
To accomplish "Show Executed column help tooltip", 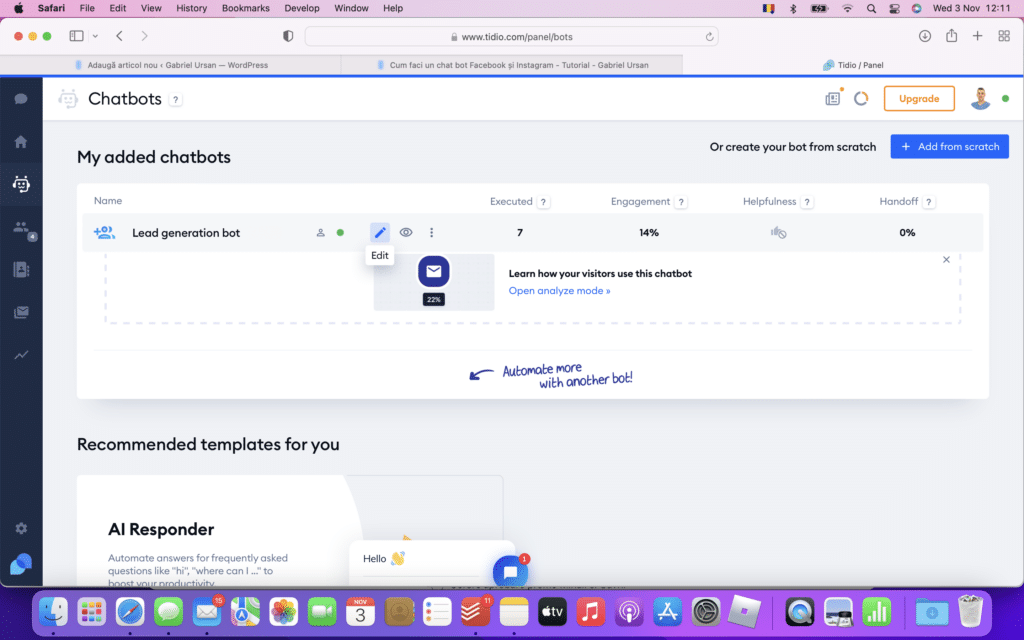I will tap(543, 202).
